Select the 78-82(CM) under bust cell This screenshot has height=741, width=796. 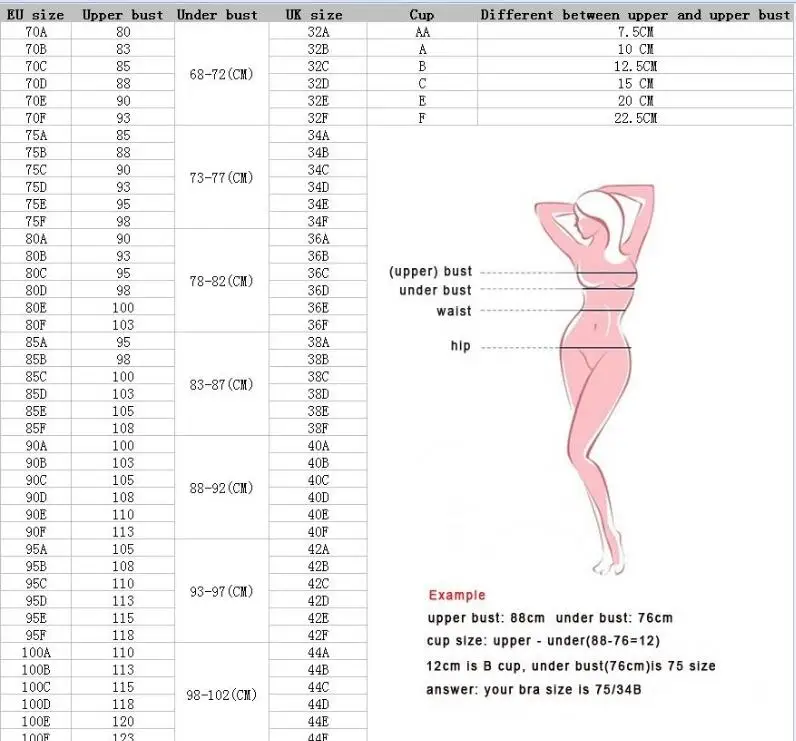click(x=221, y=281)
